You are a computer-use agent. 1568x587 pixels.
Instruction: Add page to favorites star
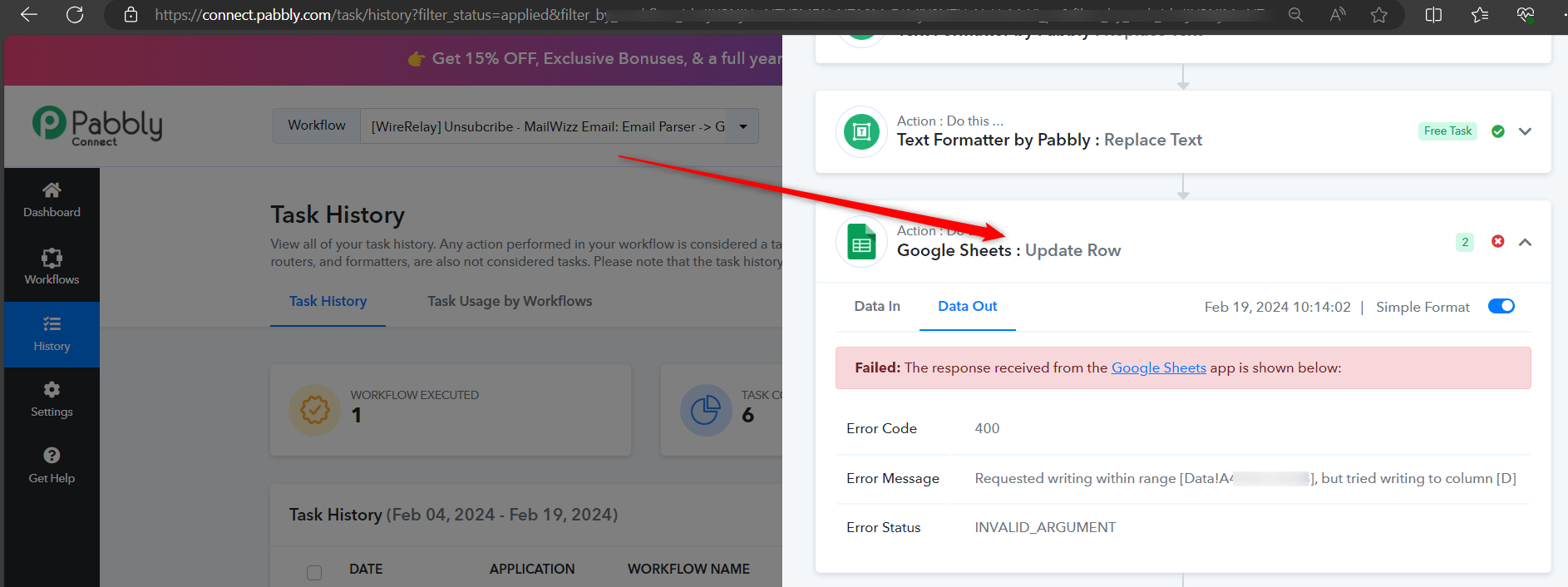pos(1379,15)
